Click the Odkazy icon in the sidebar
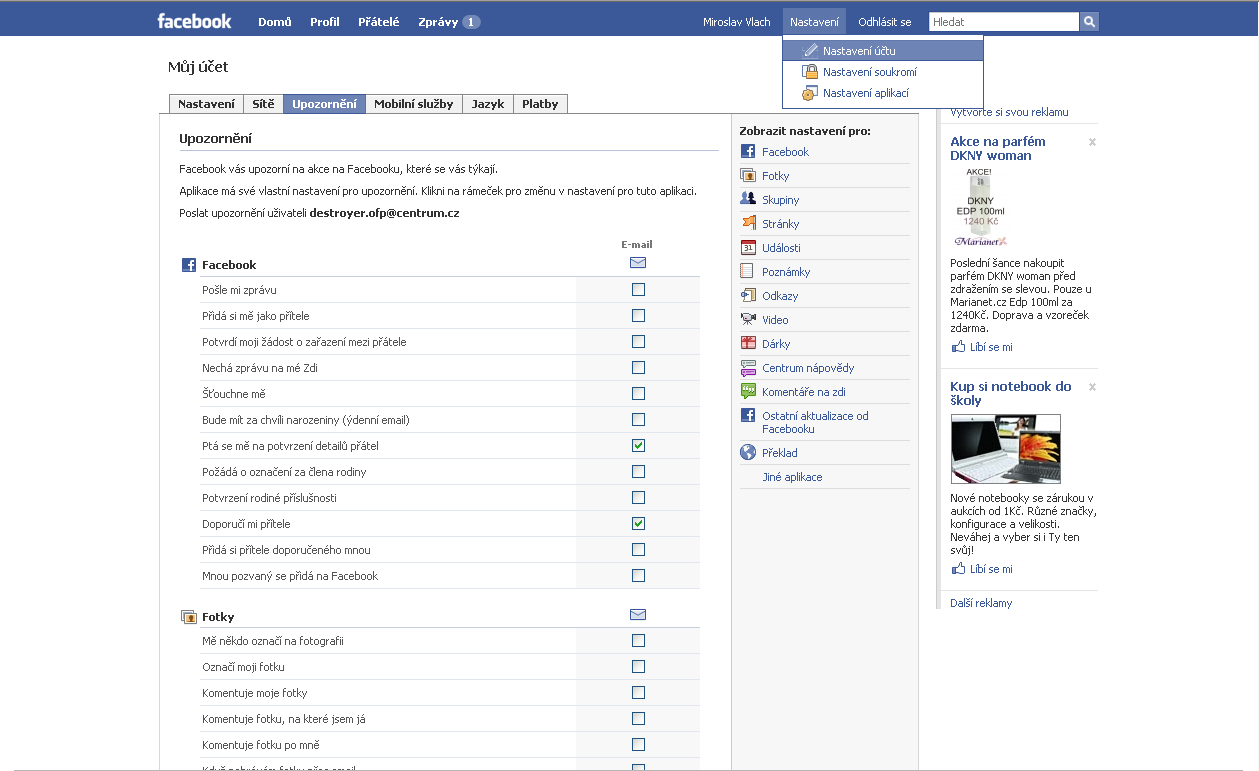The width and height of the screenshot is (1259, 771). coord(748,296)
